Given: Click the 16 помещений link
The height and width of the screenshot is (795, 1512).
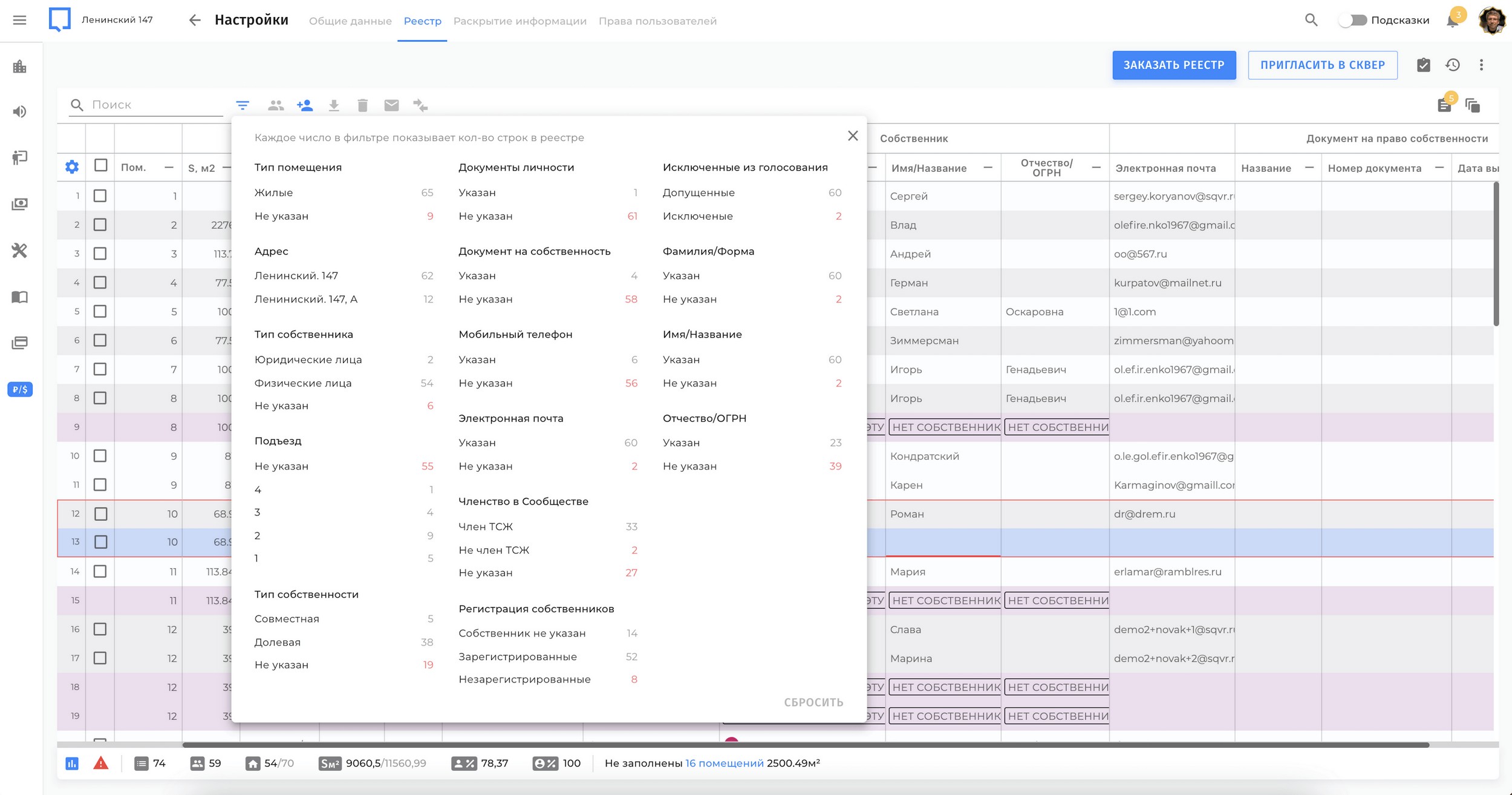Looking at the screenshot, I should (724, 763).
